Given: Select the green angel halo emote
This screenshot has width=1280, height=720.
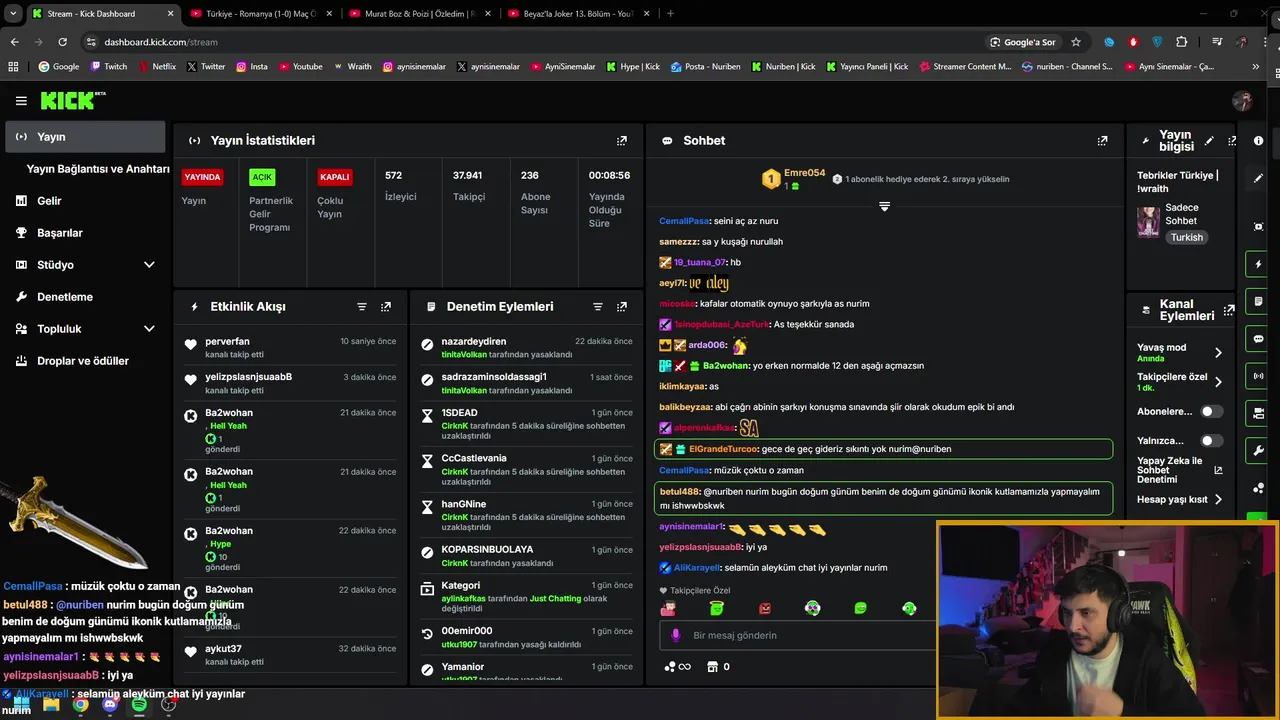Looking at the screenshot, I should [x=716, y=608].
